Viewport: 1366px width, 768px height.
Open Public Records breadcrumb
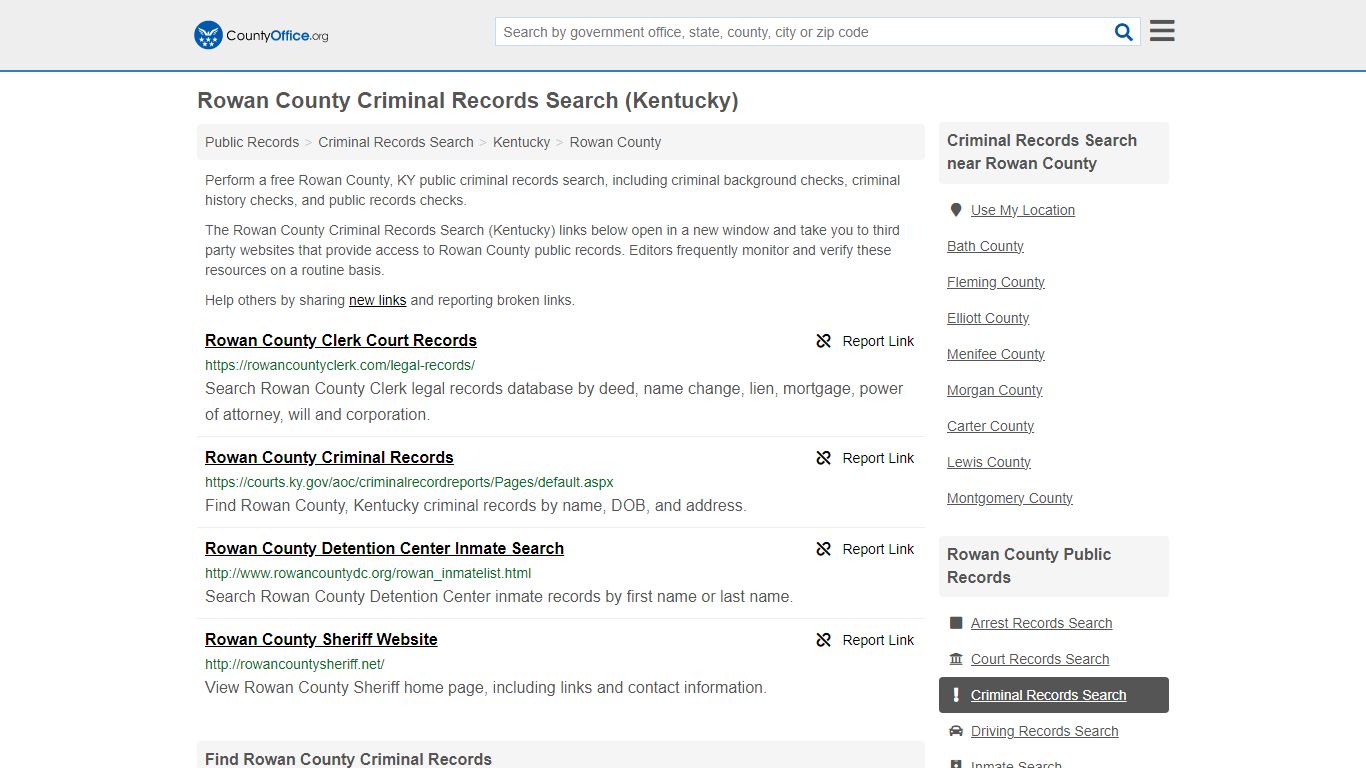pyautogui.click(x=252, y=142)
